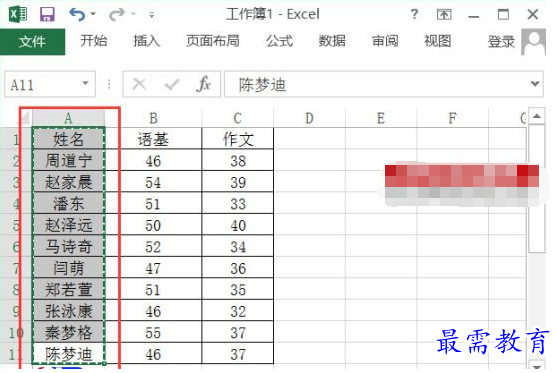Select cell with value 32 in 张泳康 row
558x373 pixels.
(x=237, y=310)
